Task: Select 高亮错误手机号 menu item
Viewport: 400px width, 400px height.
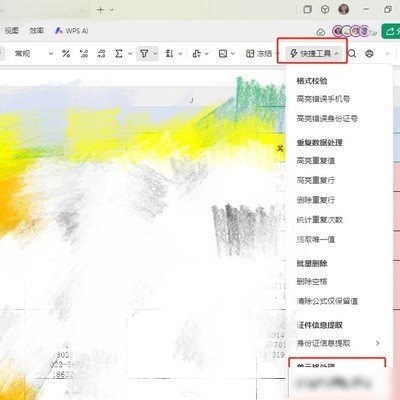Action: tap(323, 99)
